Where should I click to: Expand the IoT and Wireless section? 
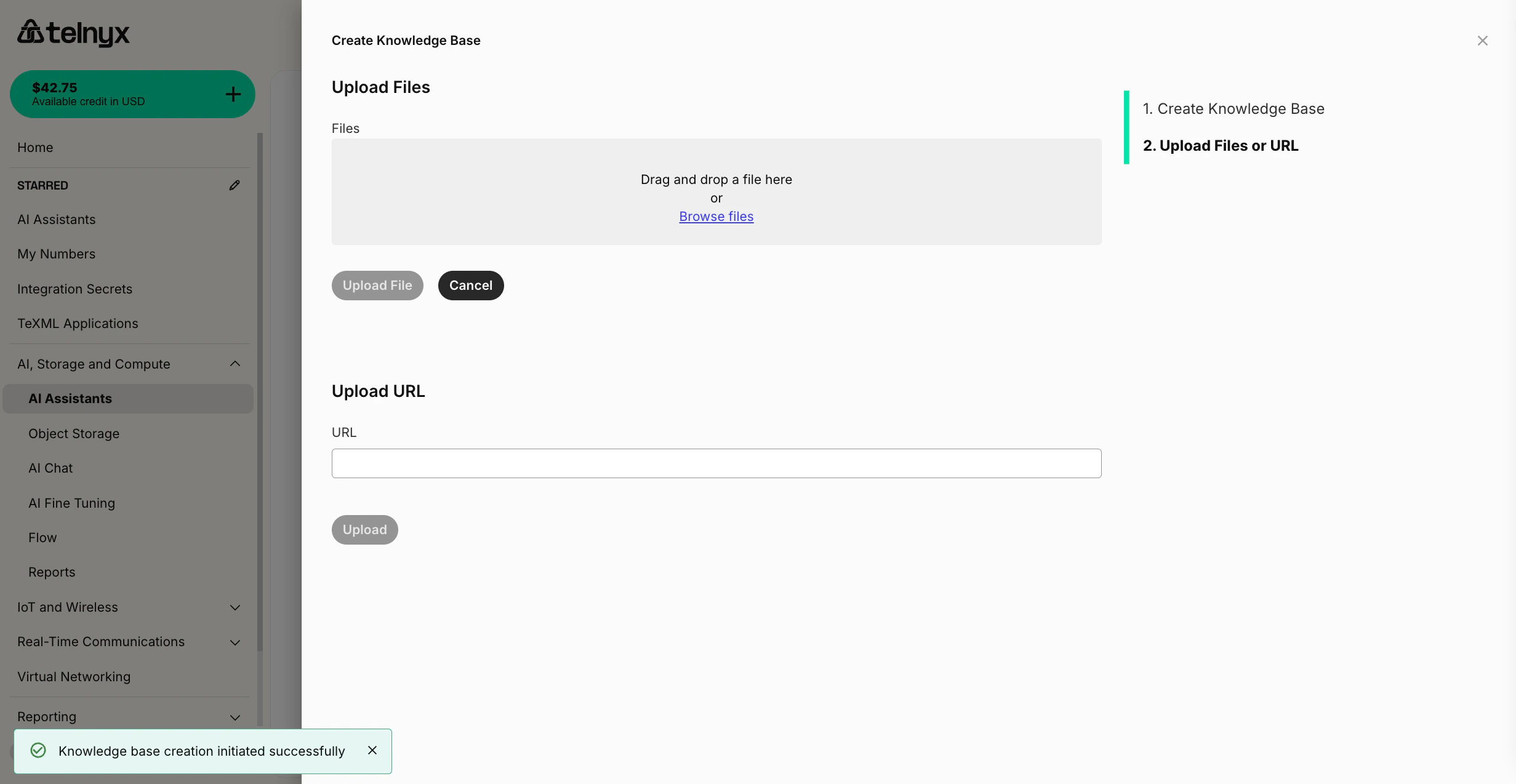pyautogui.click(x=235, y=607)
